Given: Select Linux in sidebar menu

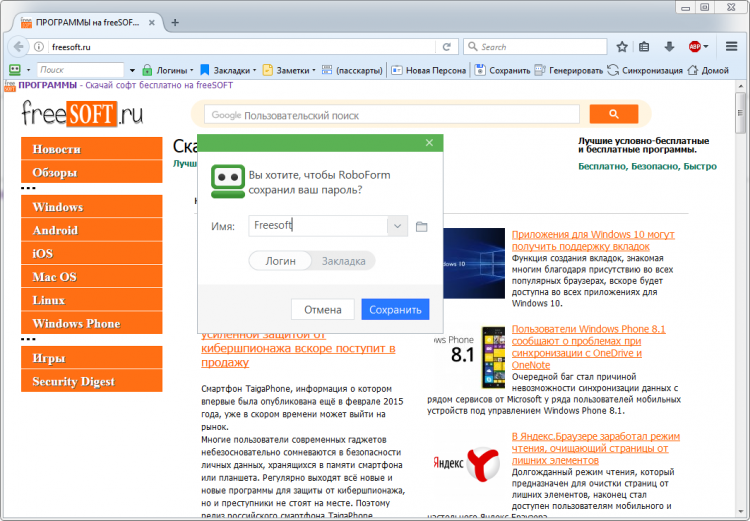Looking at the screenshot, I should (92, 300).
